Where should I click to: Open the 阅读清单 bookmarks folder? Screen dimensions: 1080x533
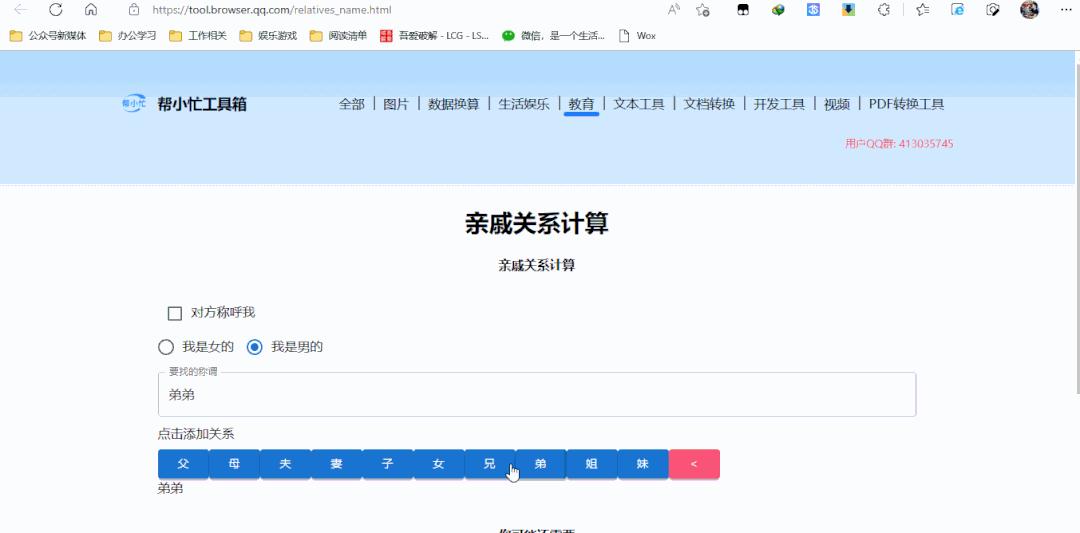tap(339, 36)
